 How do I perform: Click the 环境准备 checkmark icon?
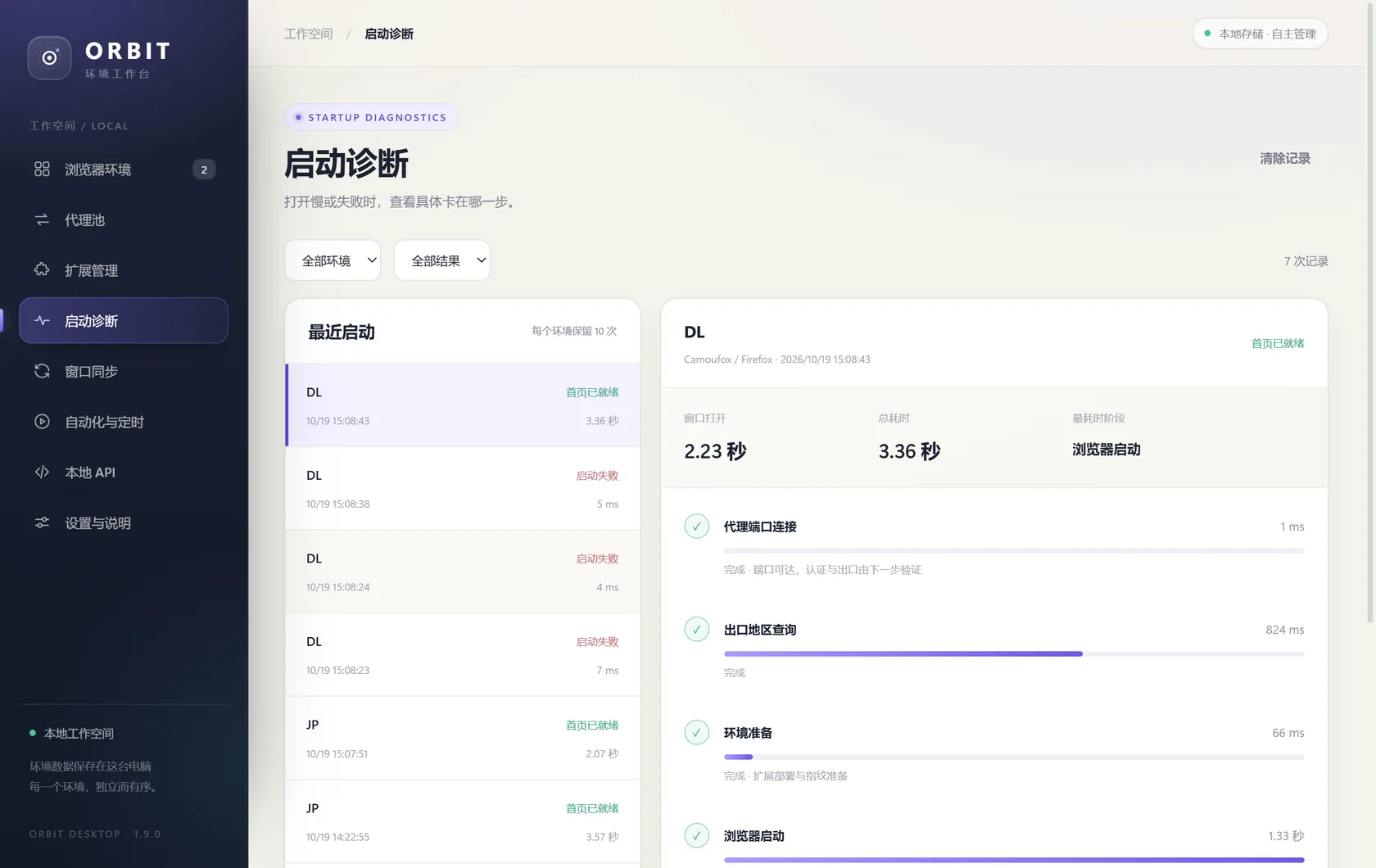pos(696,733)
